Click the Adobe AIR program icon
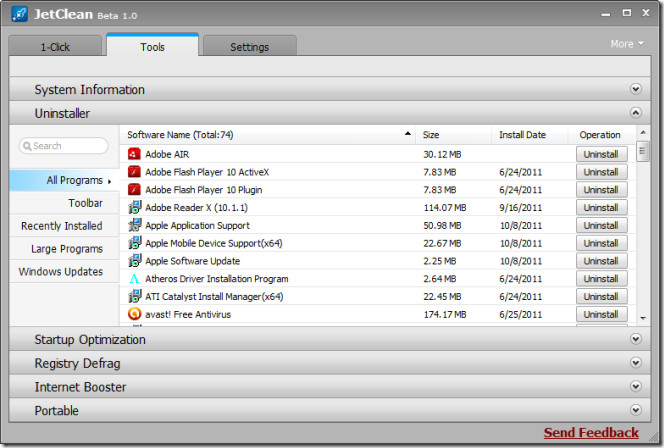 pos(134,154)
